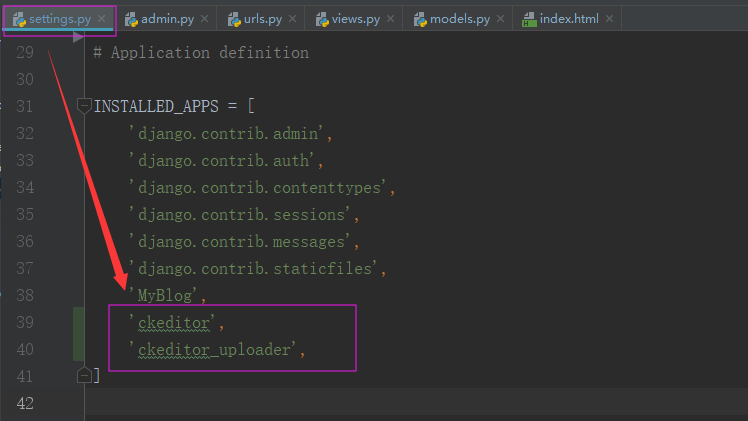Place cursor on 'ckeditor_uploader' string

click(x=215, y=349)
